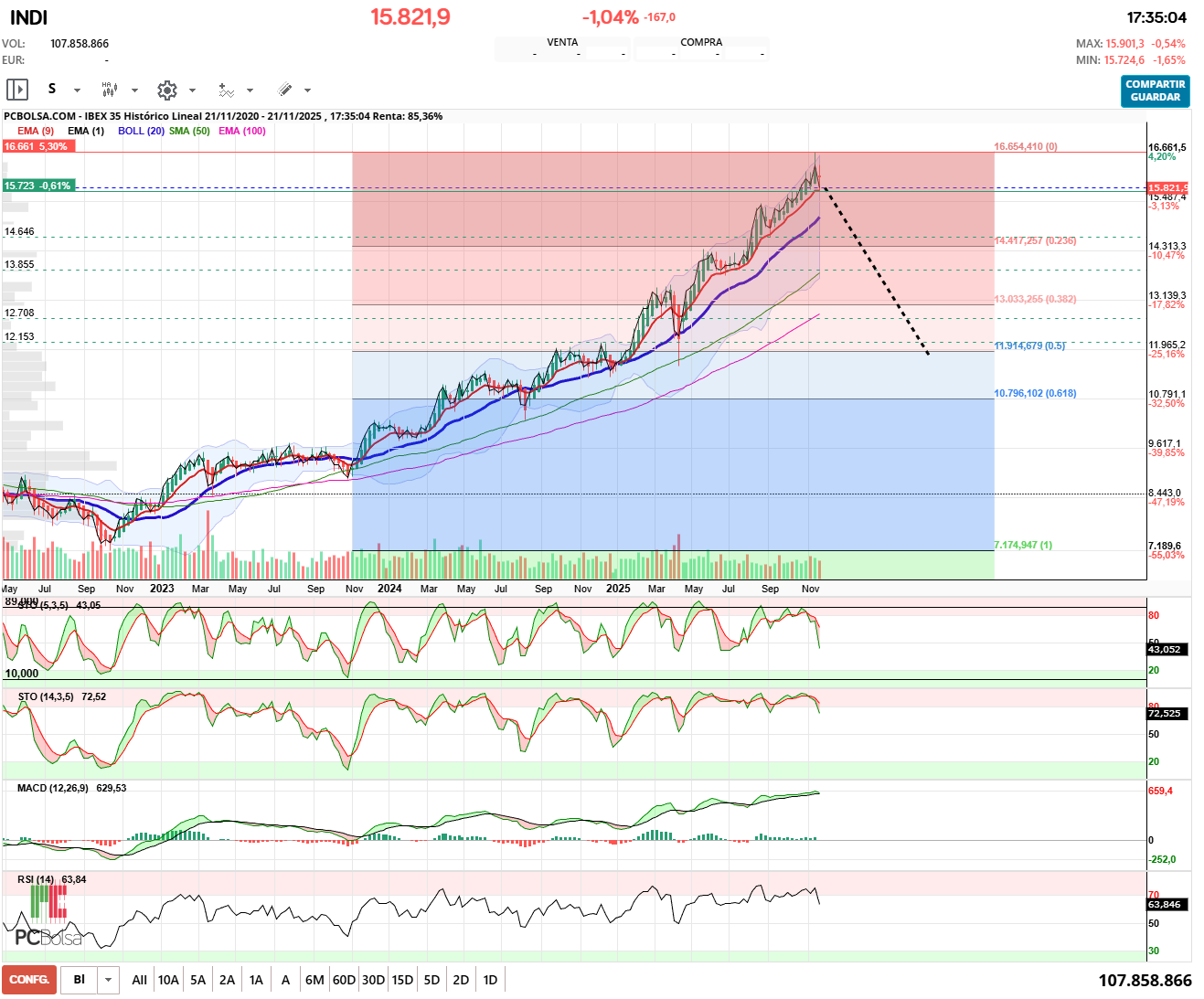The image size is (1204, 999).
Task: Toggle the SMA (50) indicator label
Action: point(189,131)
